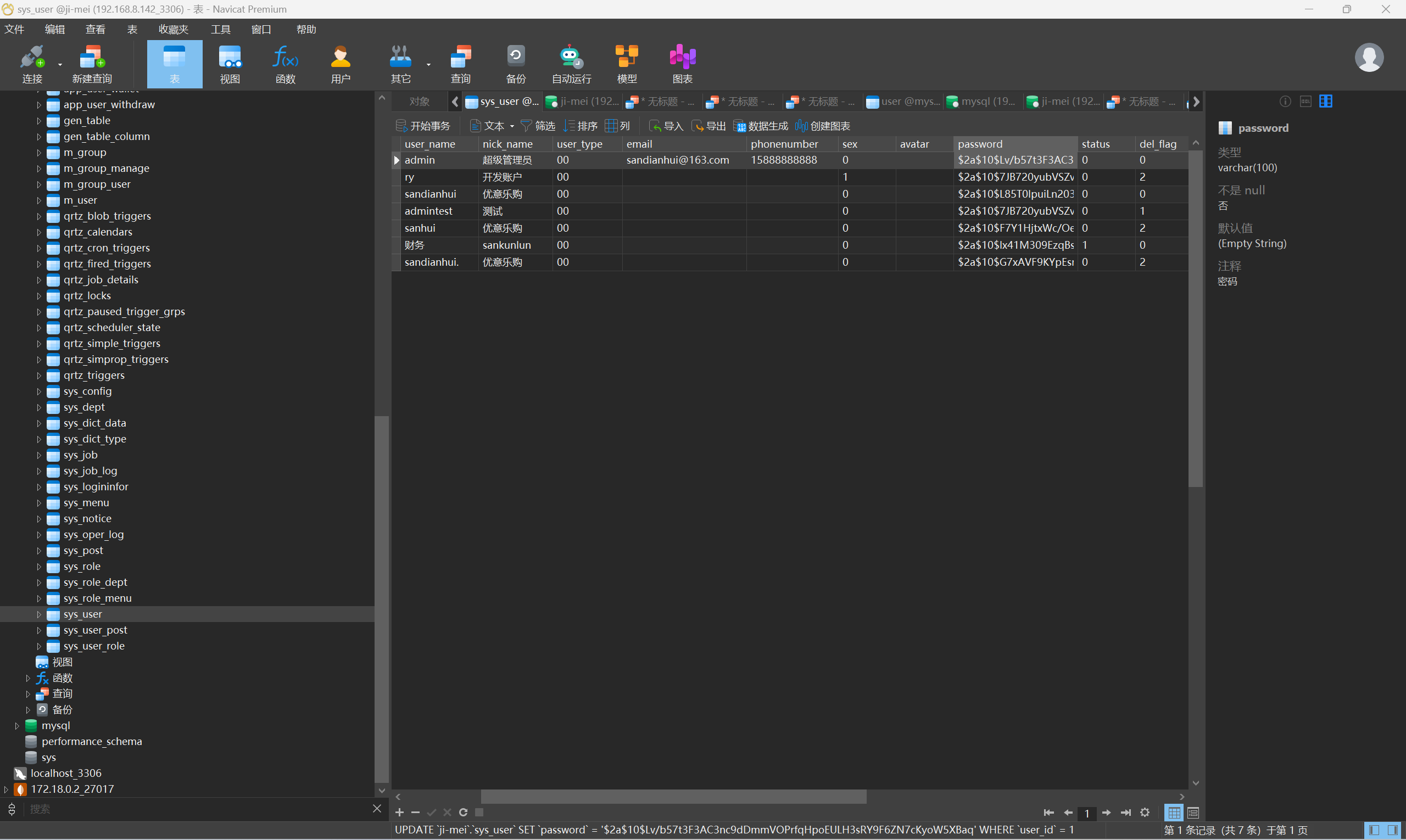The height and width of the screenshot is (840, 1406).
Task: Switch to form view mode
Action: pos(1193,813)
